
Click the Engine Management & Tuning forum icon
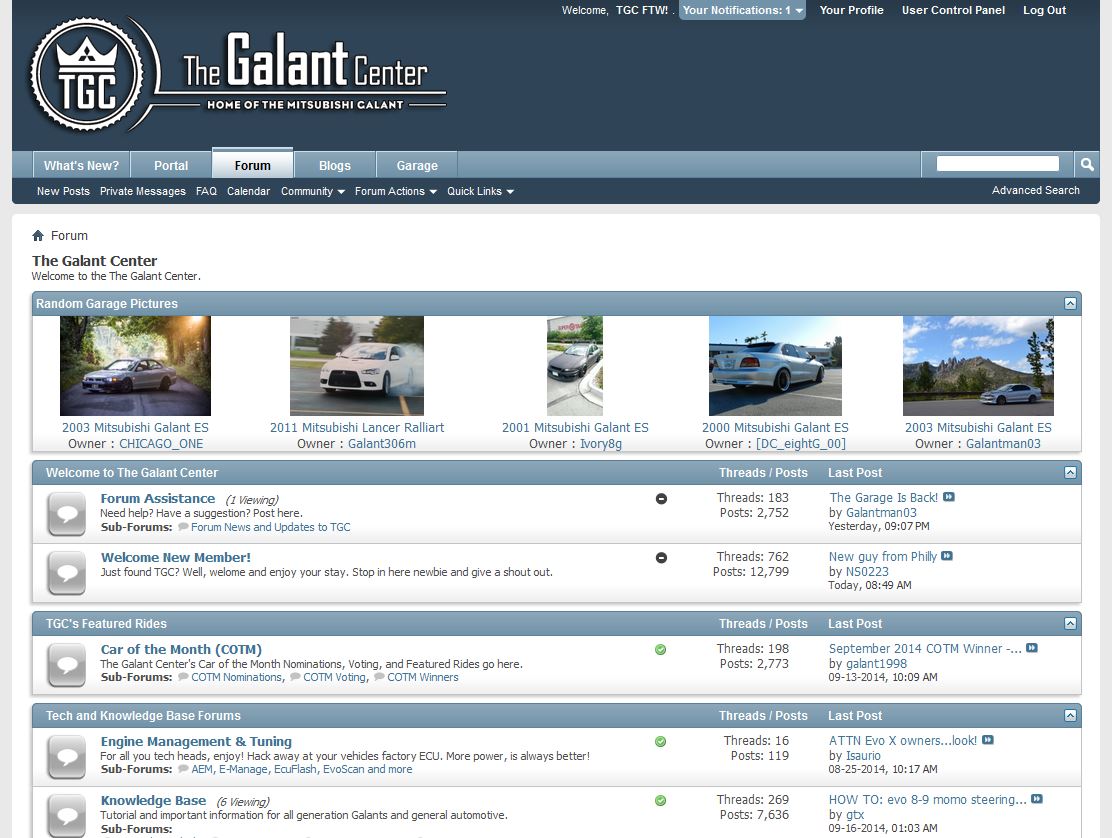pyautogui.click(x=67, y=756)
